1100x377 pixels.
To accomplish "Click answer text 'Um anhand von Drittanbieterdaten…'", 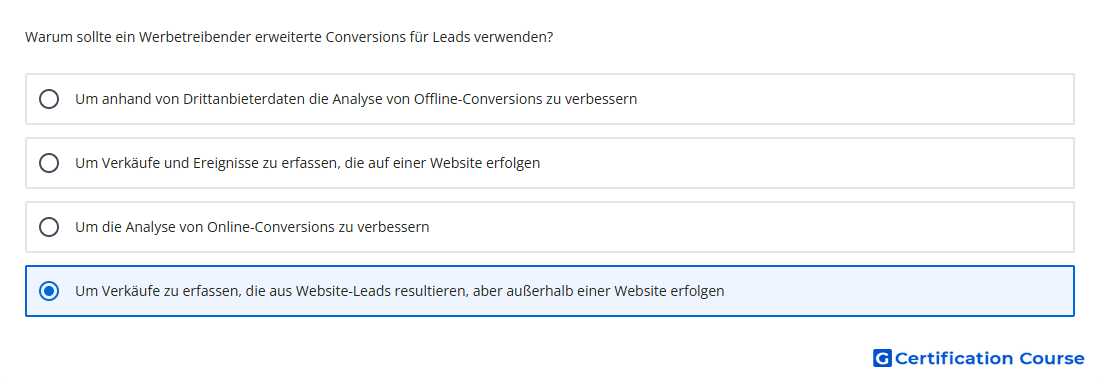I will coord(356,99).
